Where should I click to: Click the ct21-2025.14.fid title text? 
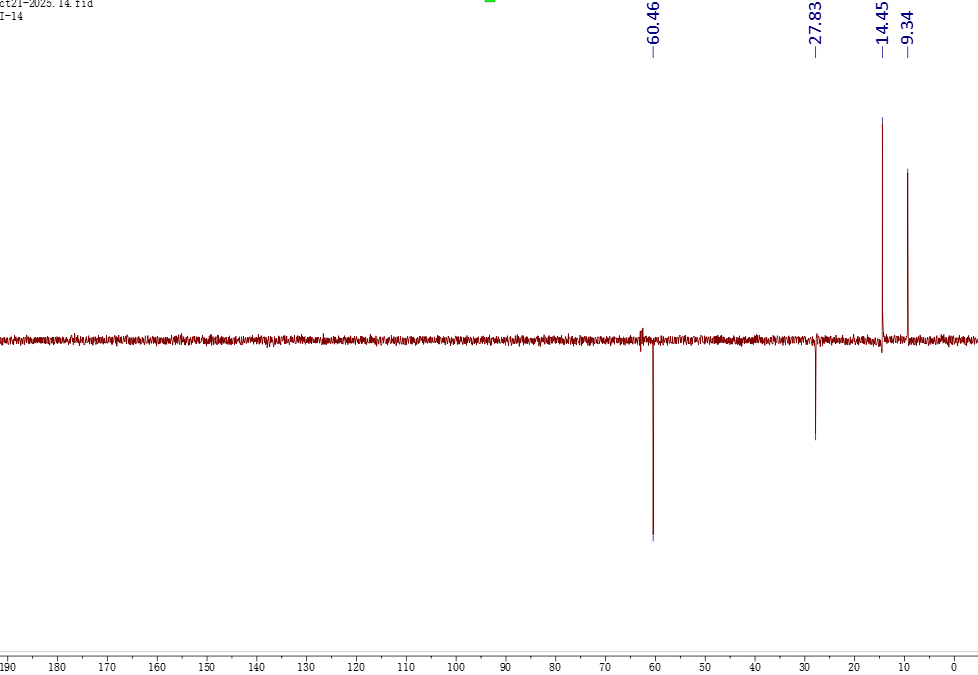46,4
